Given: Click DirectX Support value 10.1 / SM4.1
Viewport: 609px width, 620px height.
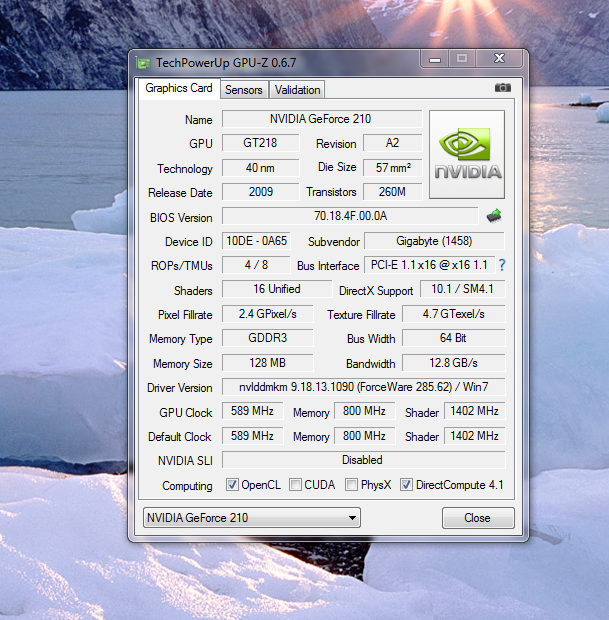Looking at the screenshot, I should click(462, 289).
